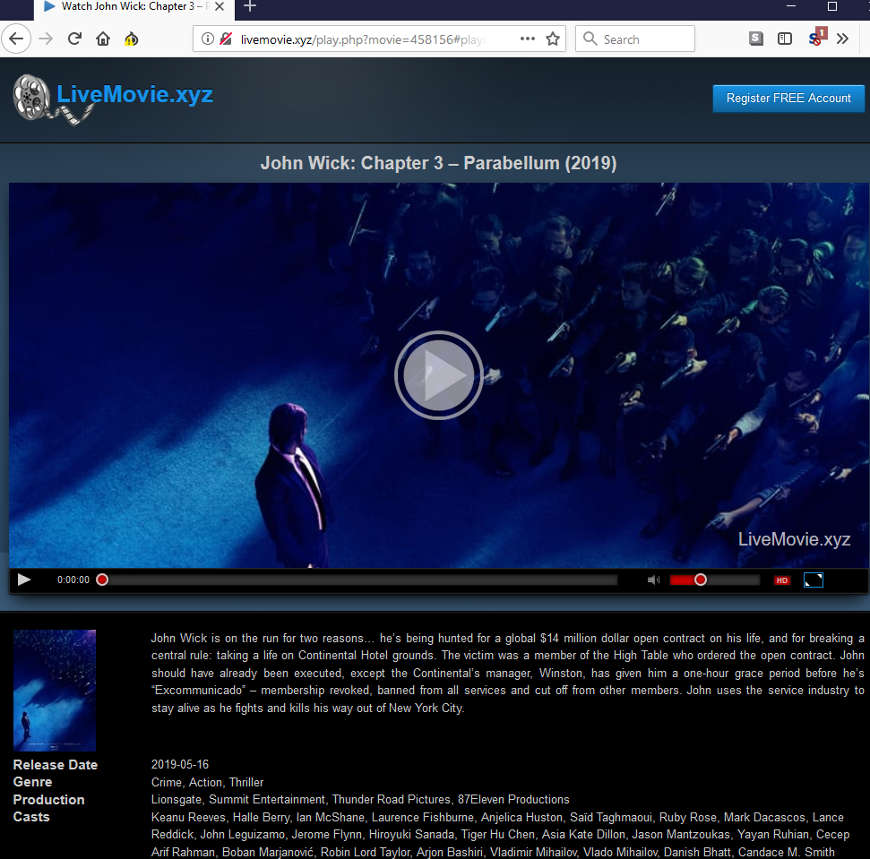Viewport: 870px width, 859px height.
Task: Open the S extension icon in the toolbar
Action: [x=756, y=38]
